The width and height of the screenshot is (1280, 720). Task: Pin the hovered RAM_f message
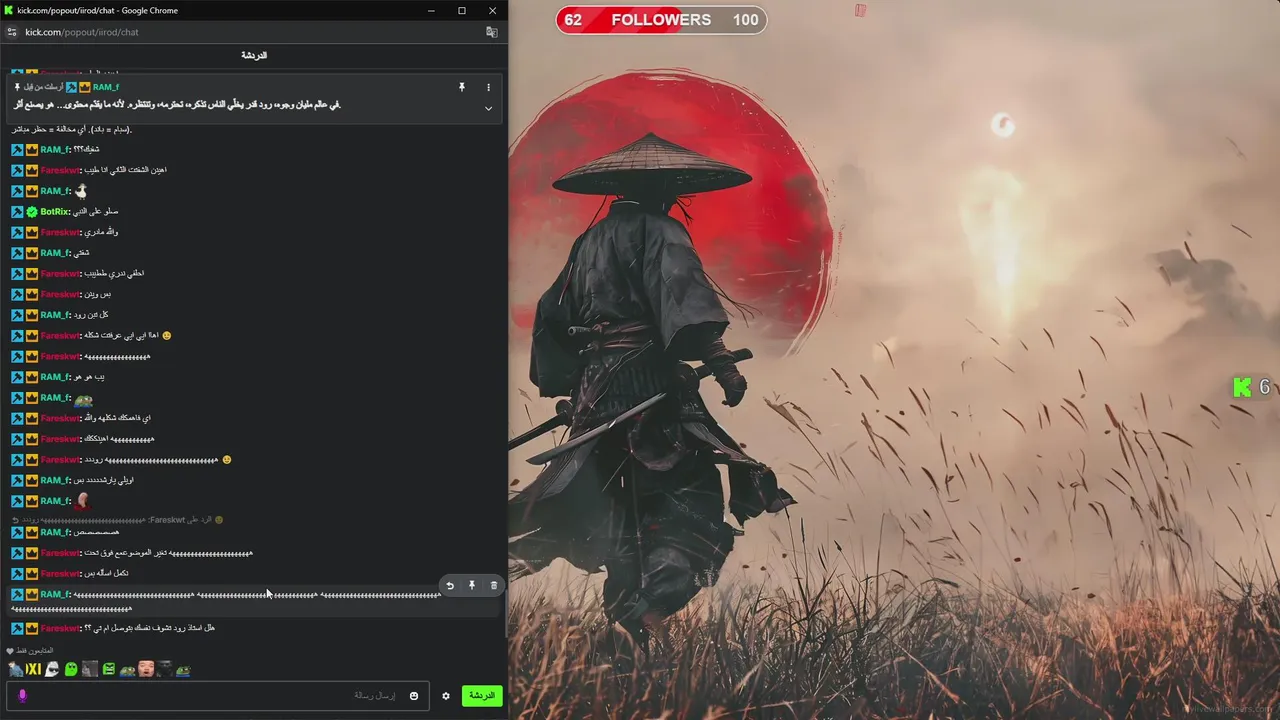coord(472,585)
